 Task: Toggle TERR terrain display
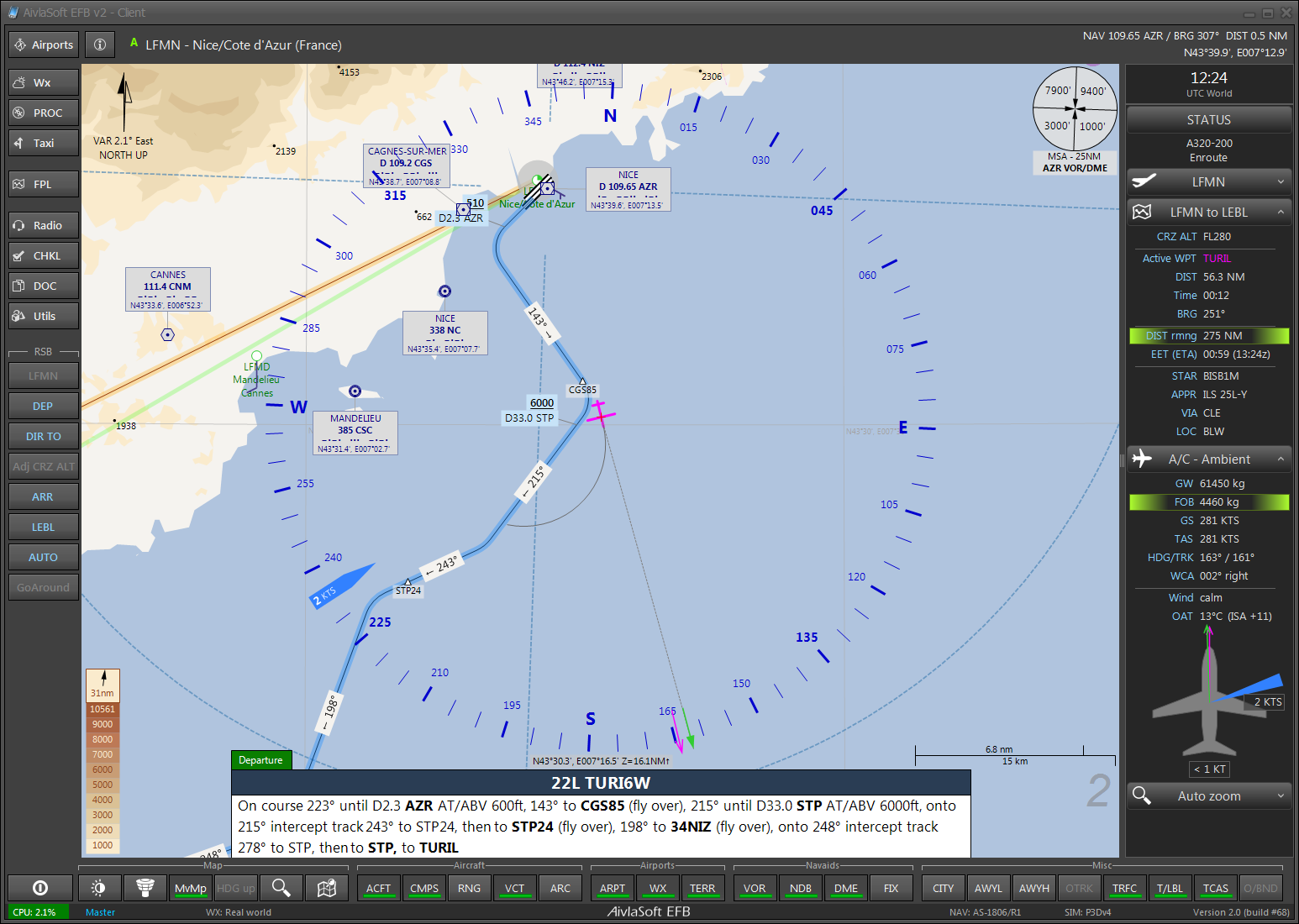pos(702,888)
